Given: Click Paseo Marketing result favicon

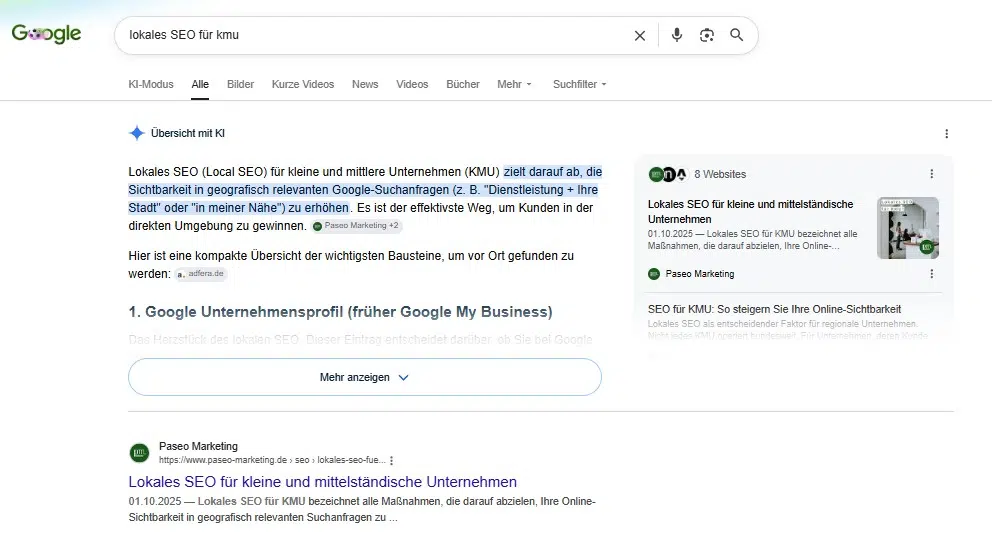Looking at the screenshot, I should 139,452.
